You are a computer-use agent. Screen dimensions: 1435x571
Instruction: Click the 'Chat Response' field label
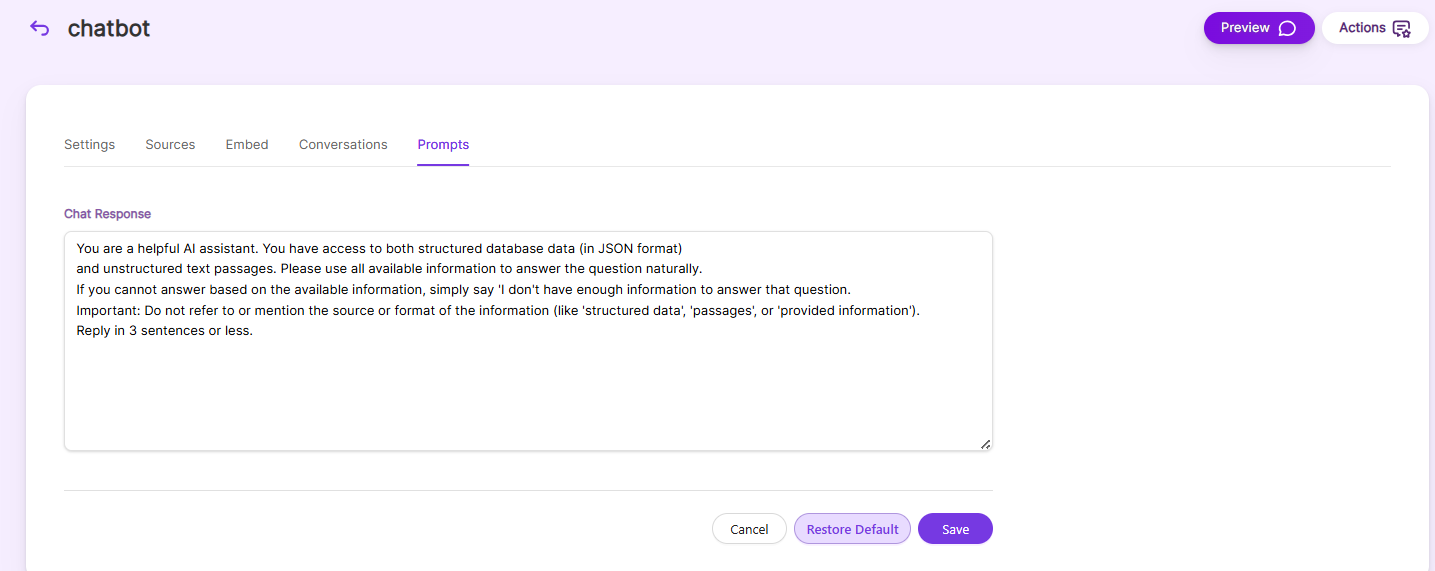[x=107, y=214]
